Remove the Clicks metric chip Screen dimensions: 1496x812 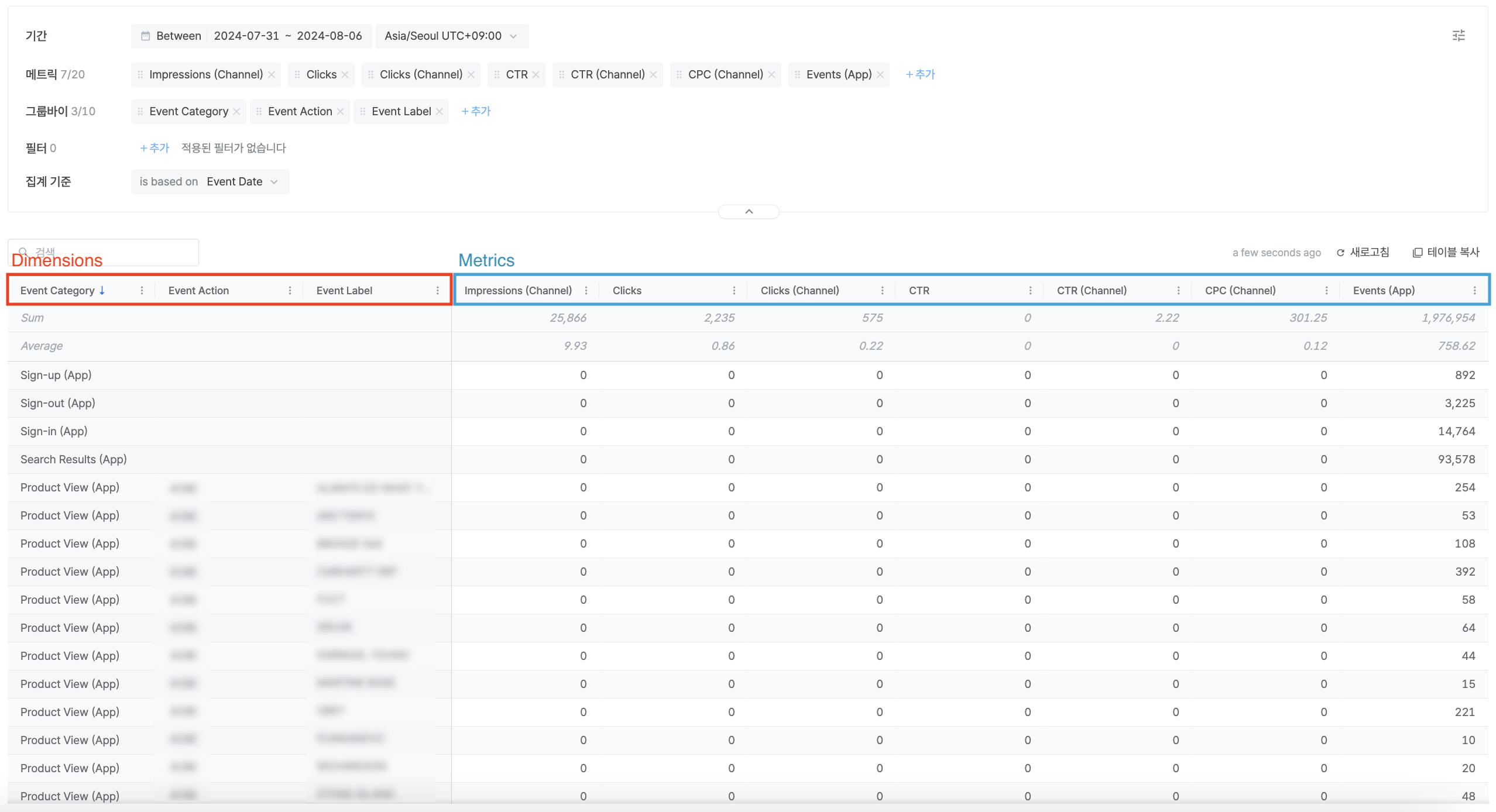[345, 75]
